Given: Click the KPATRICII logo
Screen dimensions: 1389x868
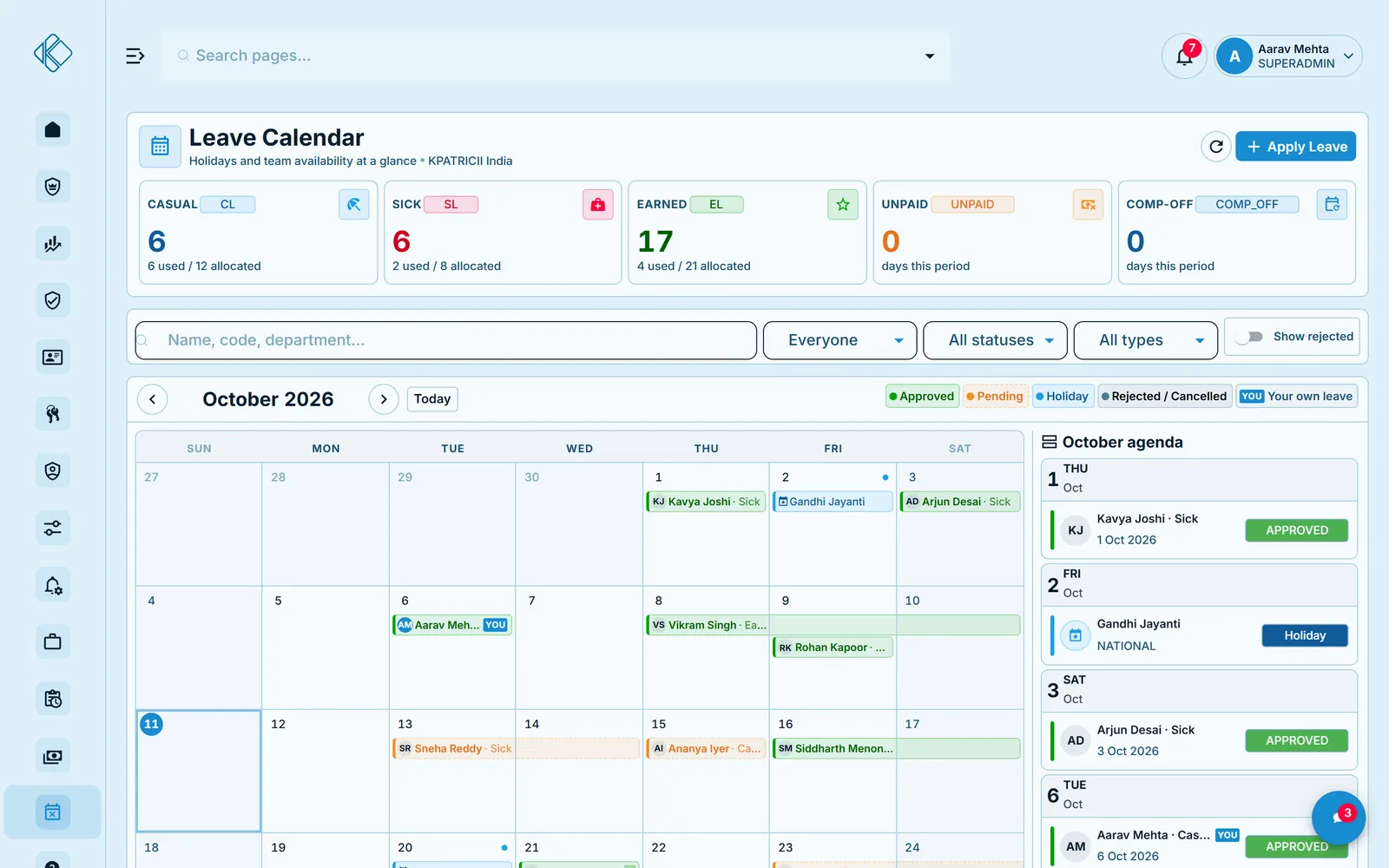Looking at the screenshot, I should 53,53.
